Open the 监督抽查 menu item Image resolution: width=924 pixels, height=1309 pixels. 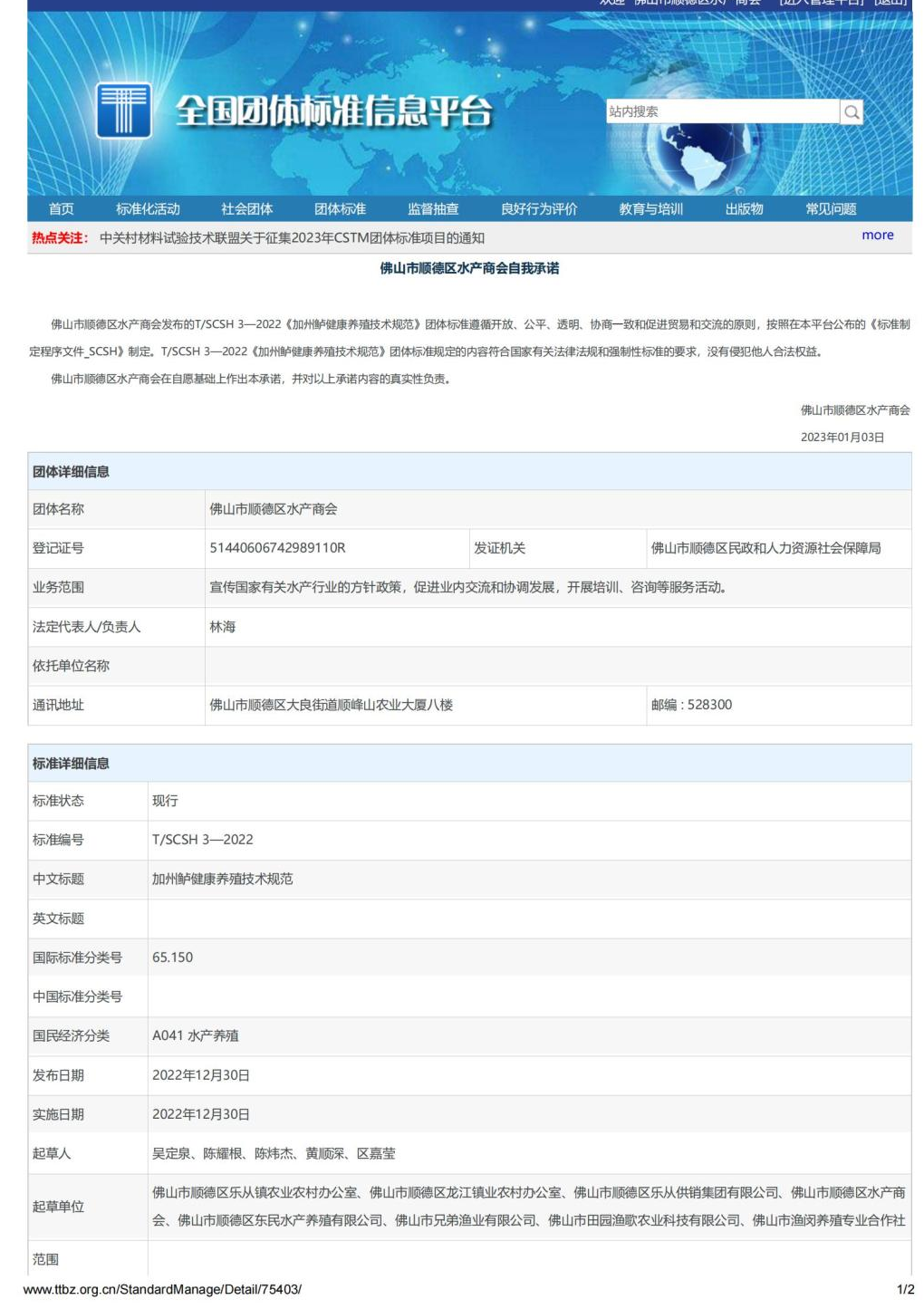pyautogui.click(x=433, y=209)
